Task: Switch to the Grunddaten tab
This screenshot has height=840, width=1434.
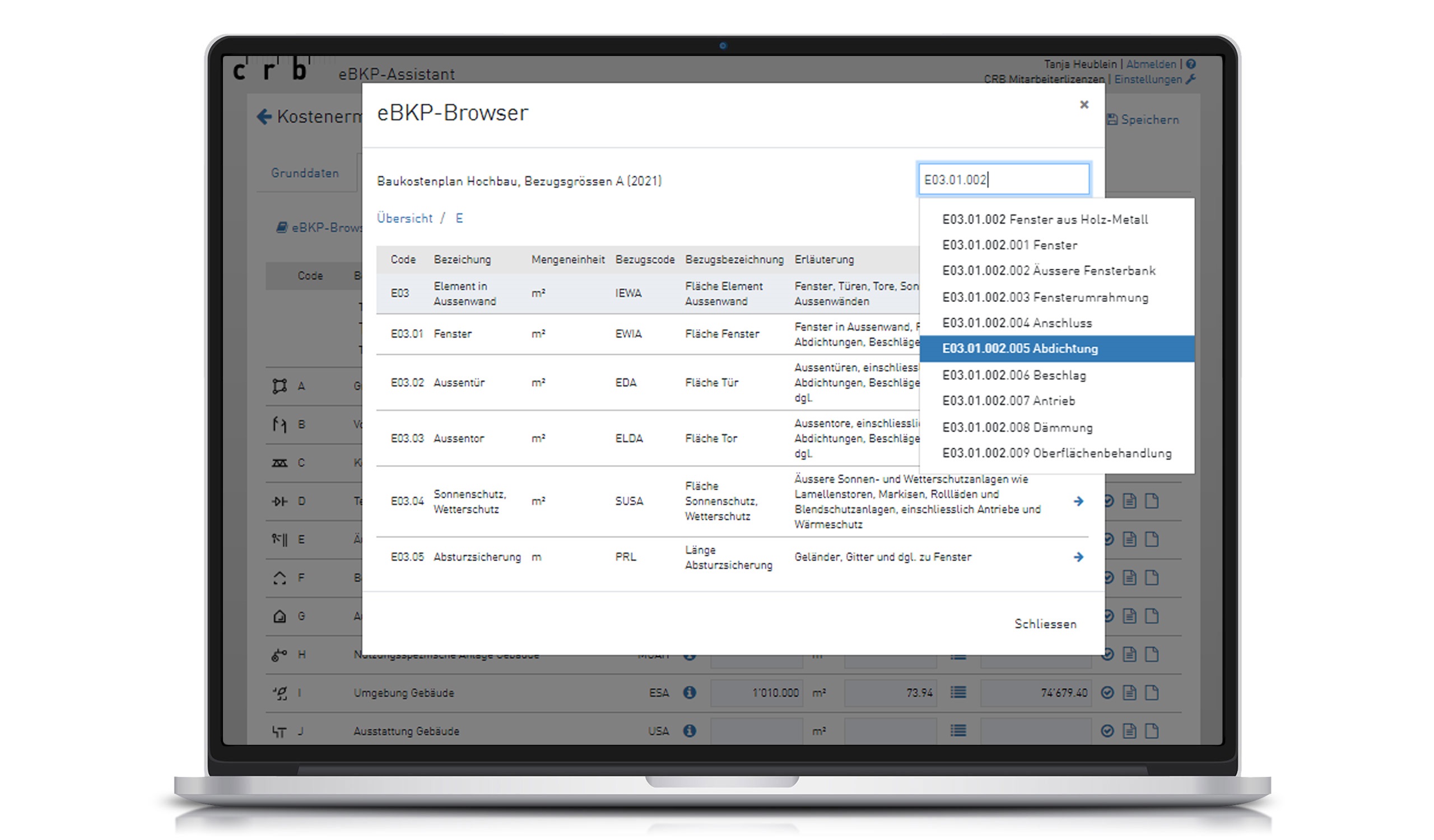Action: click(305, 173)
